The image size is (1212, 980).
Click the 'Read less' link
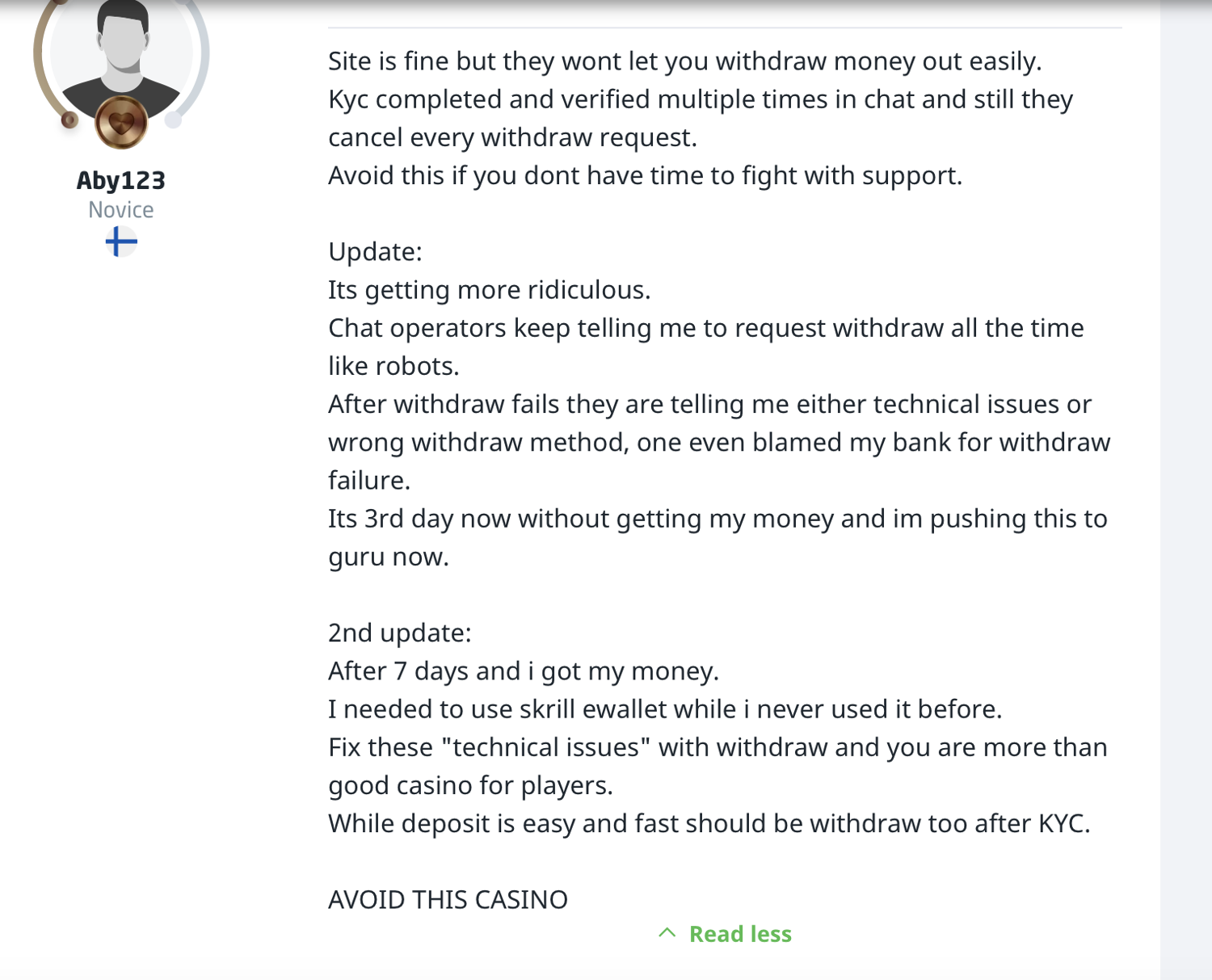point(740,934)
